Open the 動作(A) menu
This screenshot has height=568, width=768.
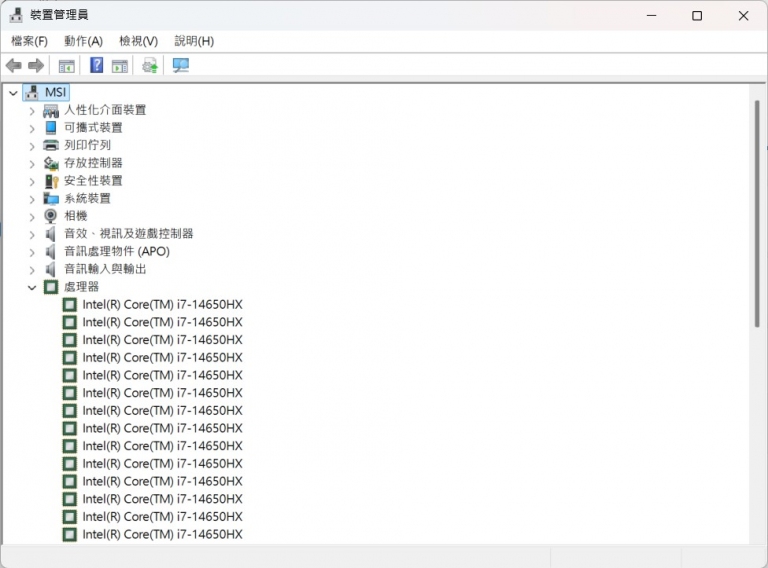pos(83,41)
